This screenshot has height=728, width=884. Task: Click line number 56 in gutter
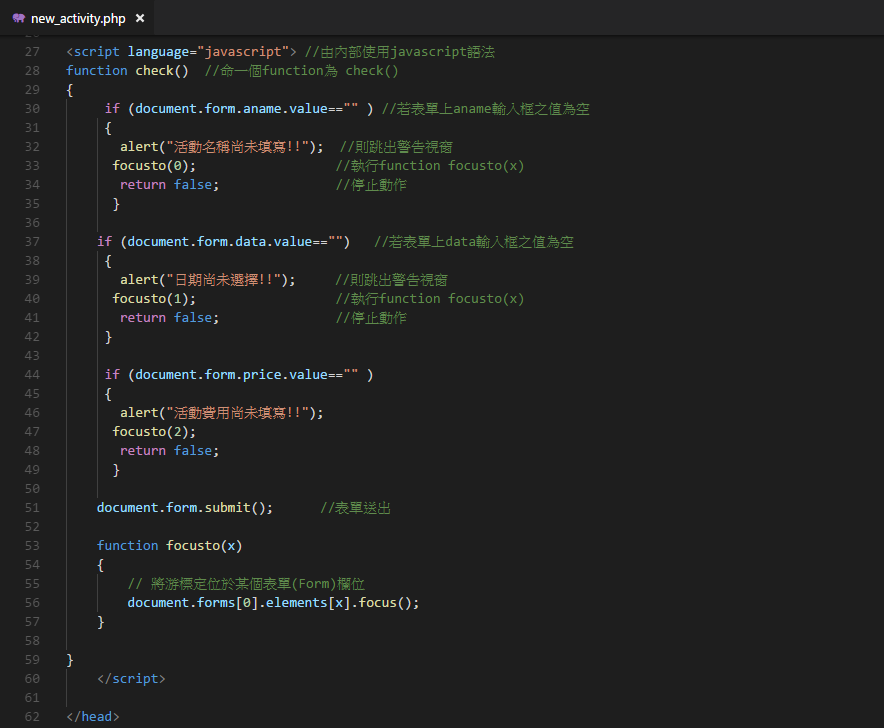[x=32, y=603]
